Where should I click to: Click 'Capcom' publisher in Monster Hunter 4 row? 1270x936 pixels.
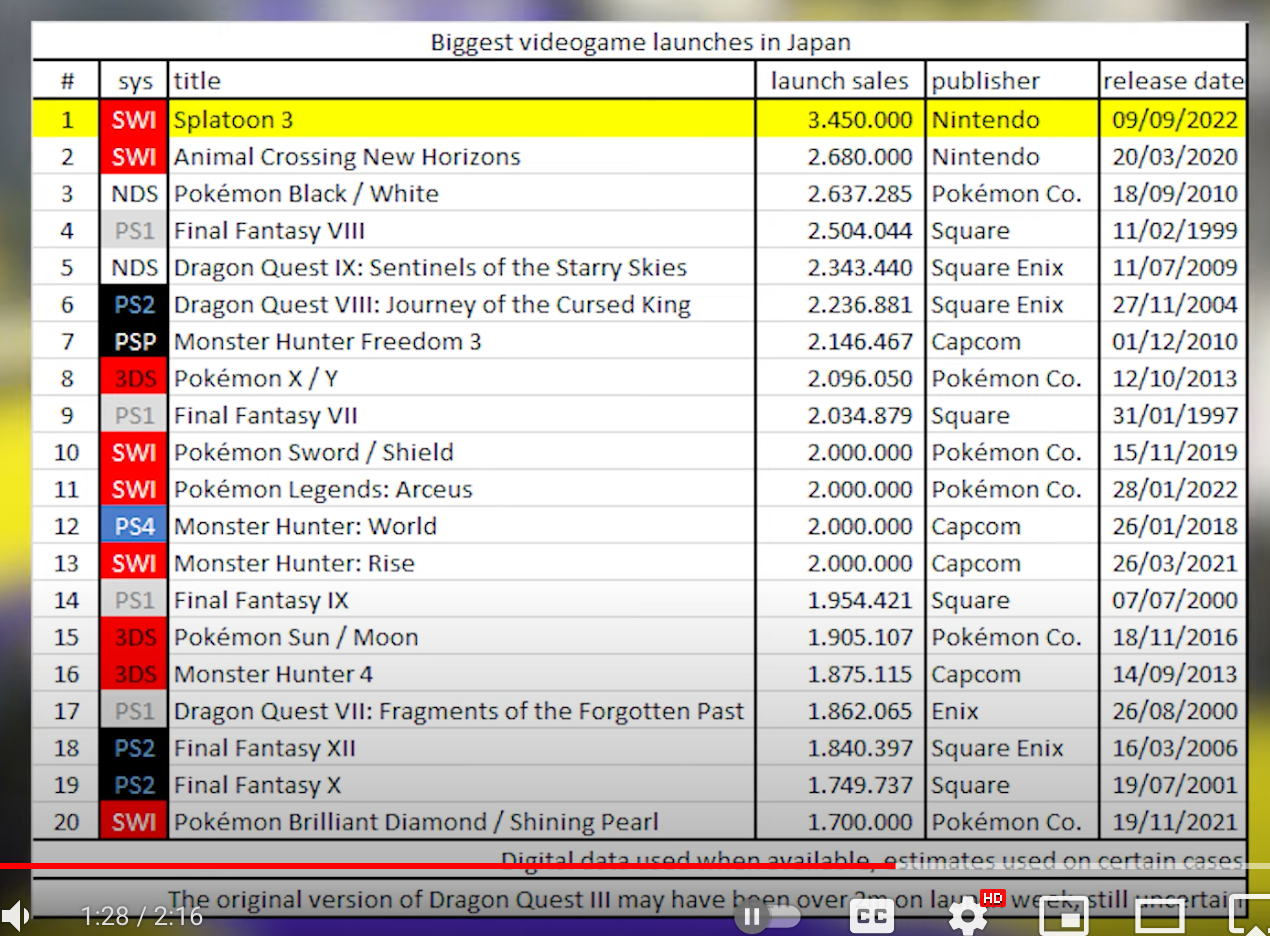click(976, 675)
